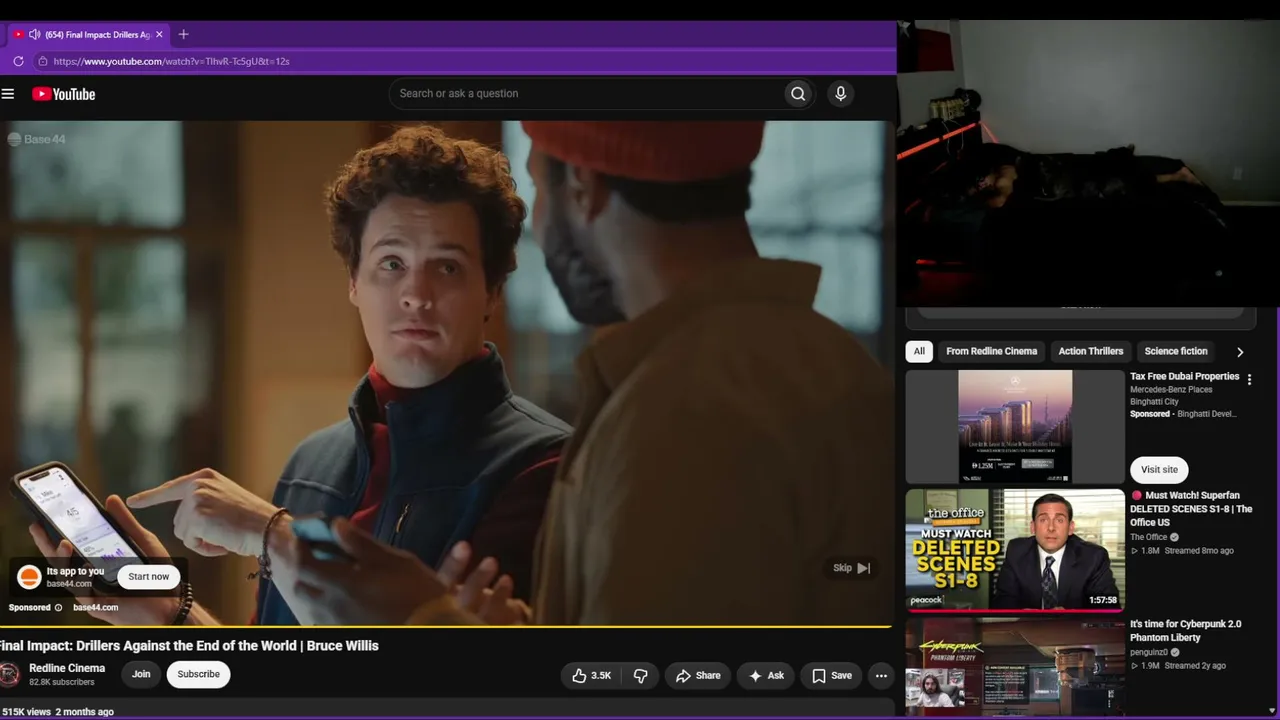Click the browser address bar URL

click(171, 61)
